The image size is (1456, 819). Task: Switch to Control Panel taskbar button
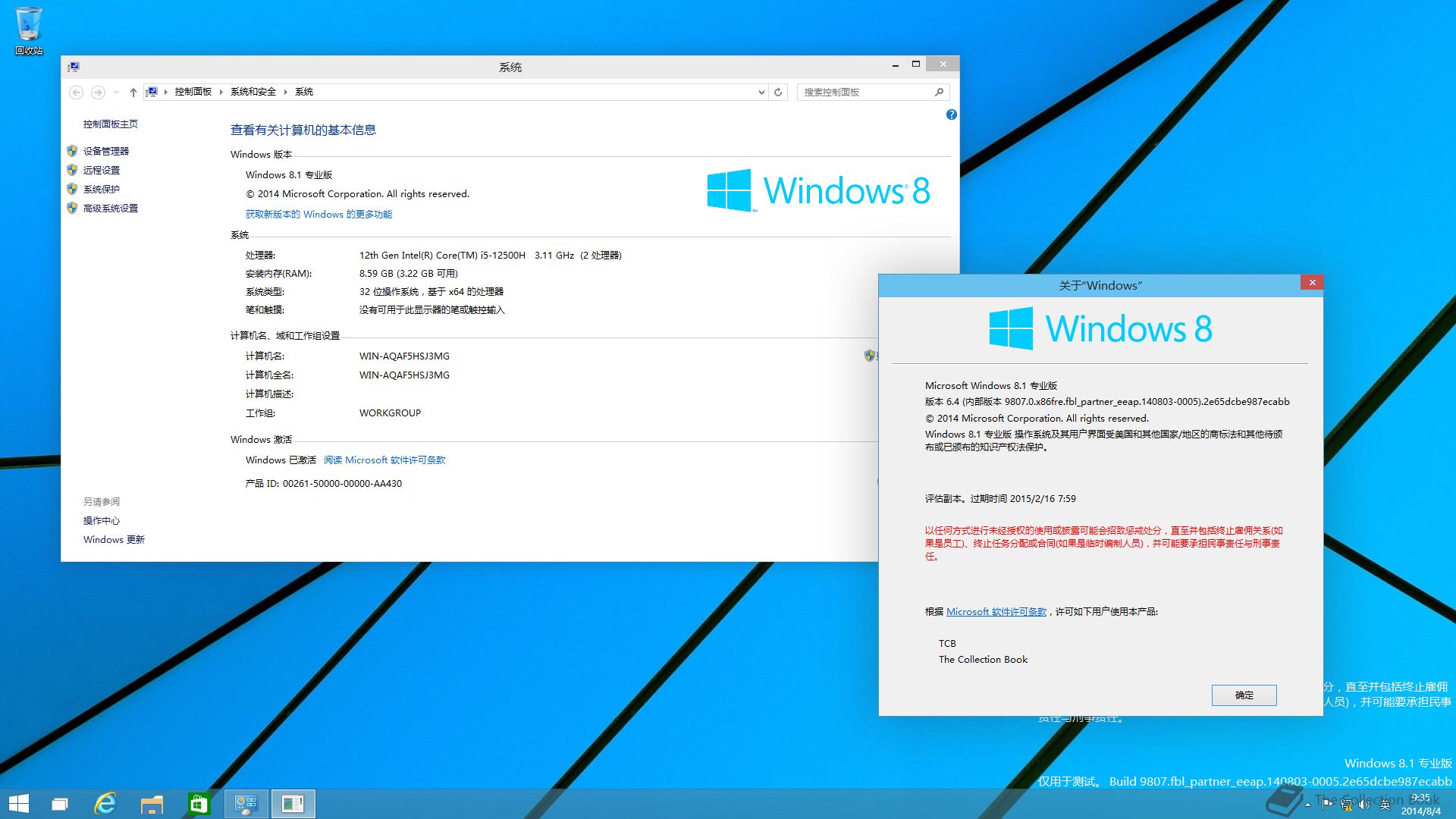point(246,804)
